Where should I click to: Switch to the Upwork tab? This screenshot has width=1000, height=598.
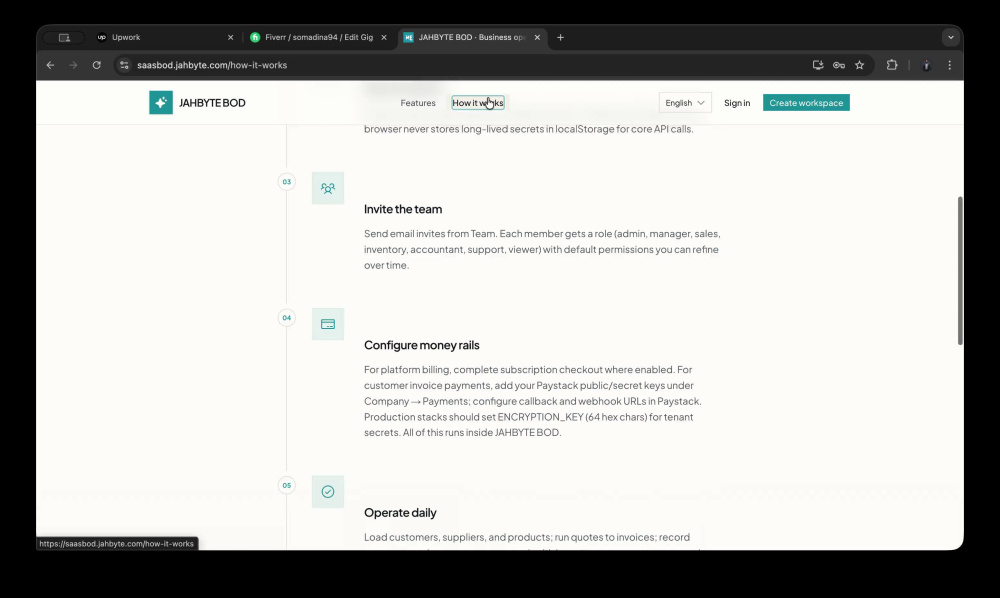pos(166,38)
